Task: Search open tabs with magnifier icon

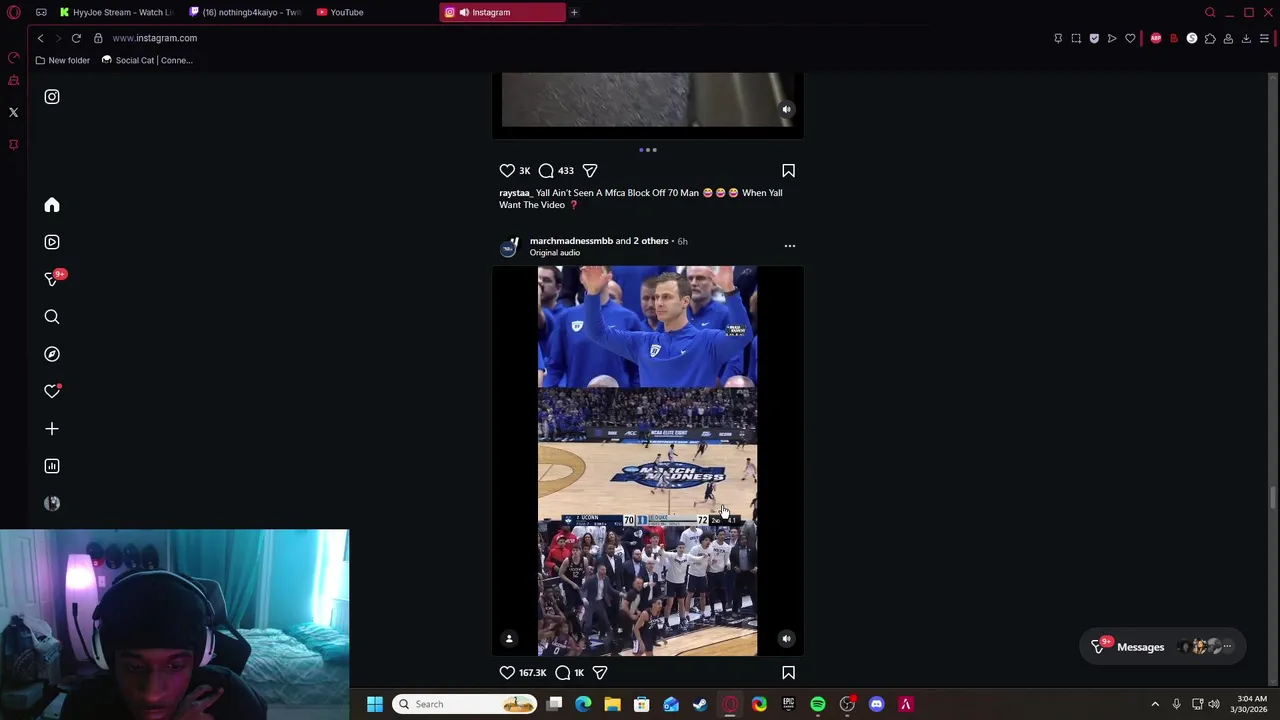Action: pyautogui.click(x=1210, y=12)
